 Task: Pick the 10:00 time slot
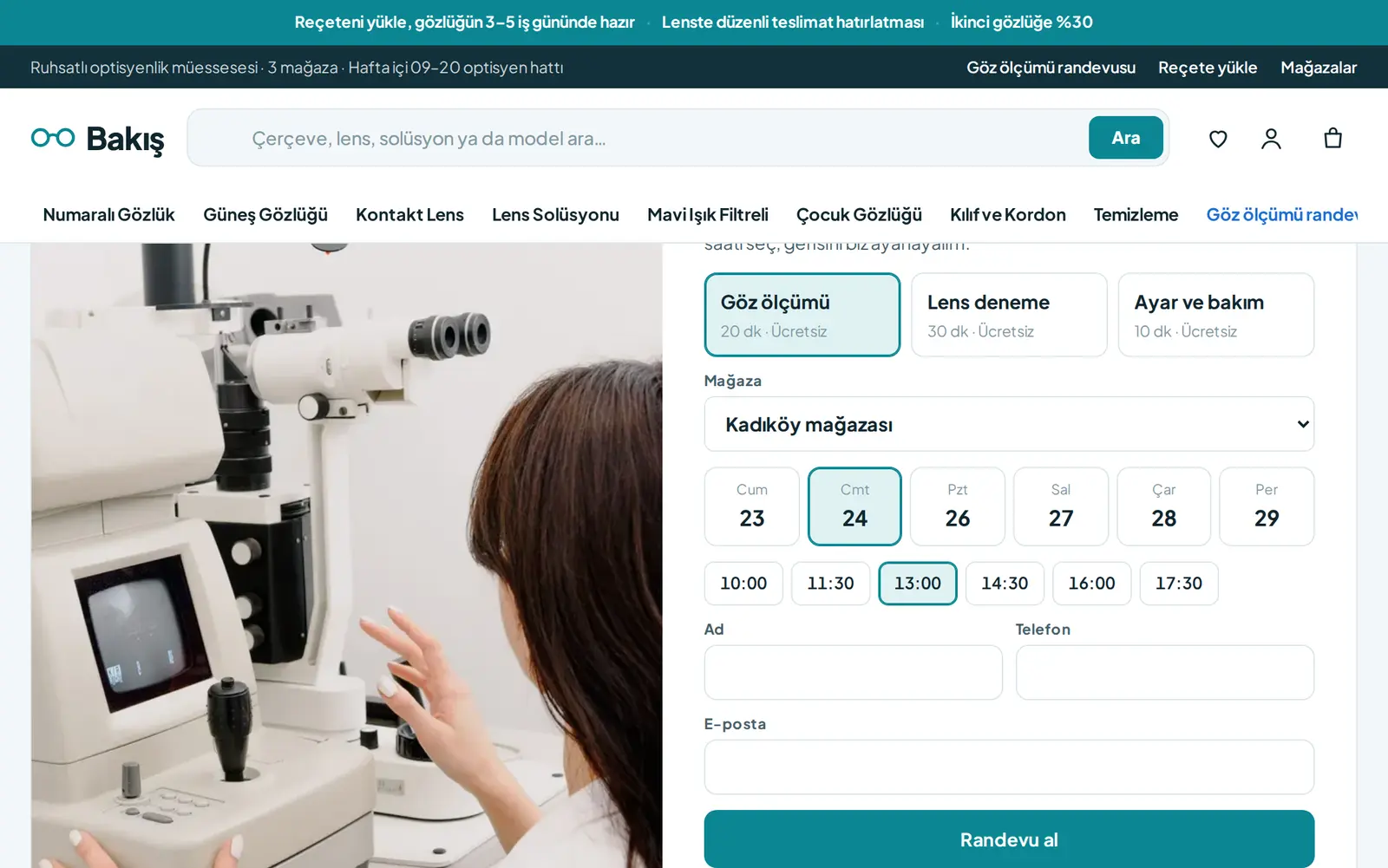click(743, 584)
